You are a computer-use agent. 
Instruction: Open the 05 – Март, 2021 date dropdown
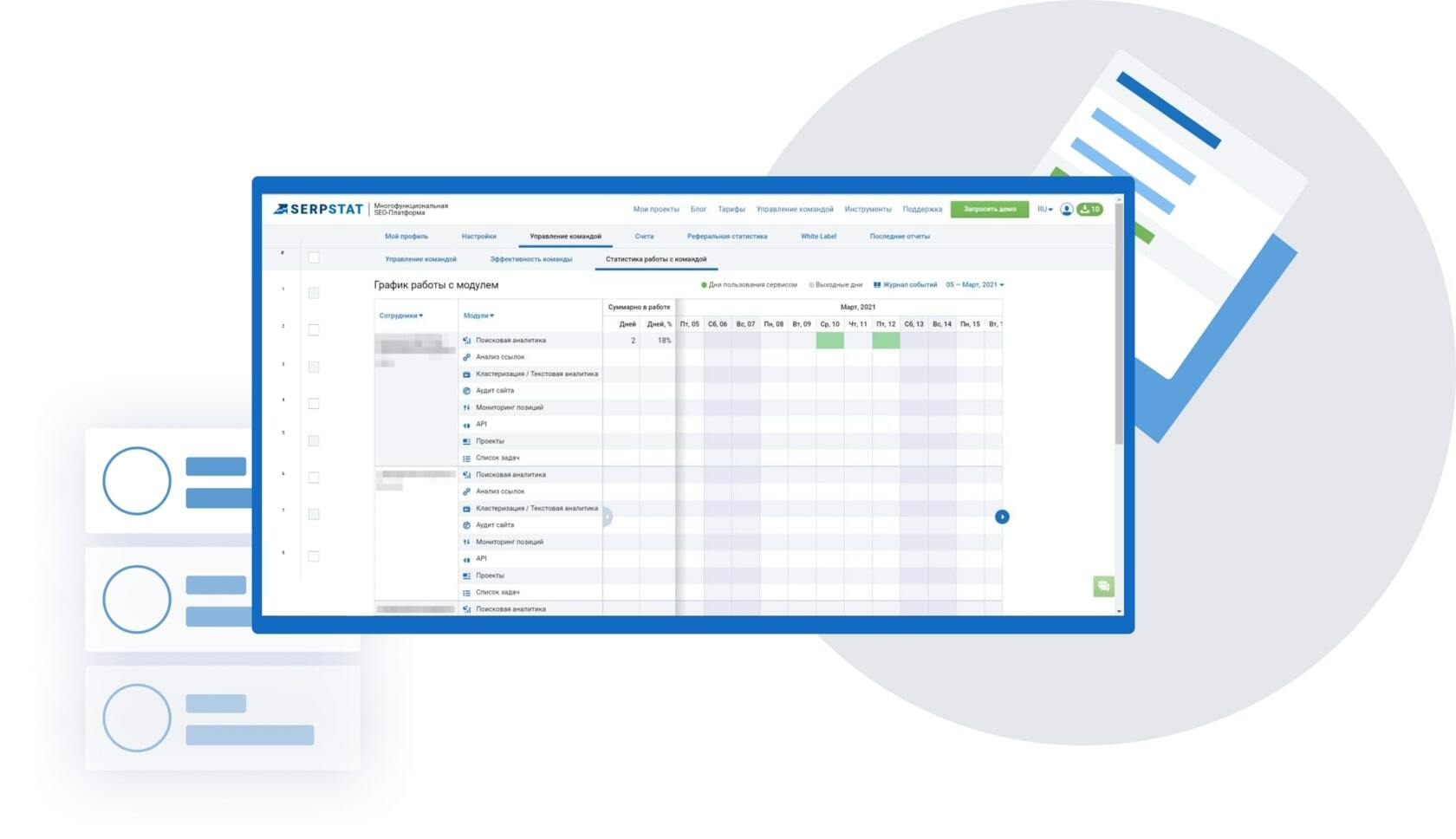(x=975, y=284)
